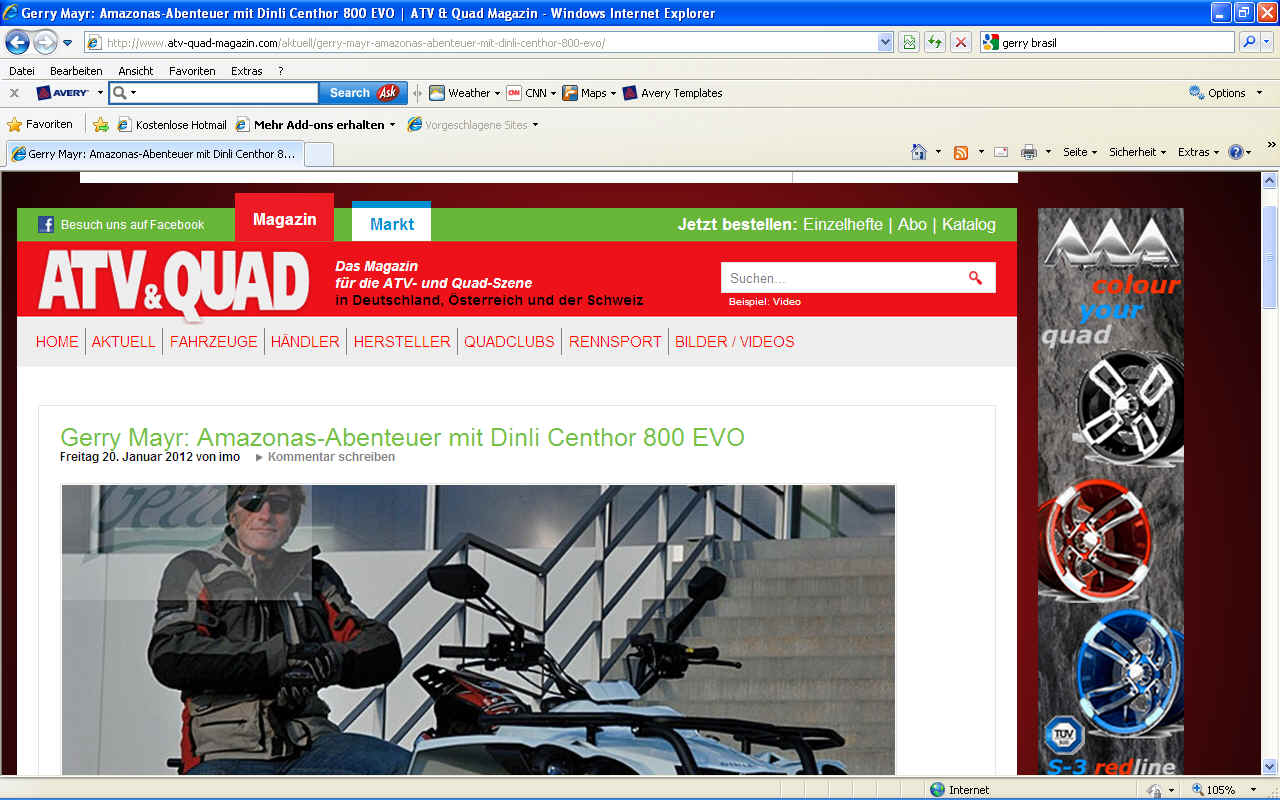Click the ATV & QUAD logo
This screenshot has width=1280, height=800.
click(x=174, y=283)
